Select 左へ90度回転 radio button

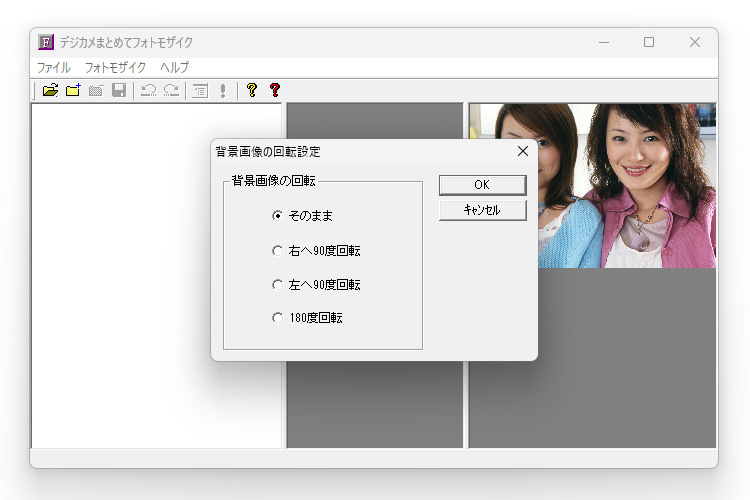coord(278,285)
